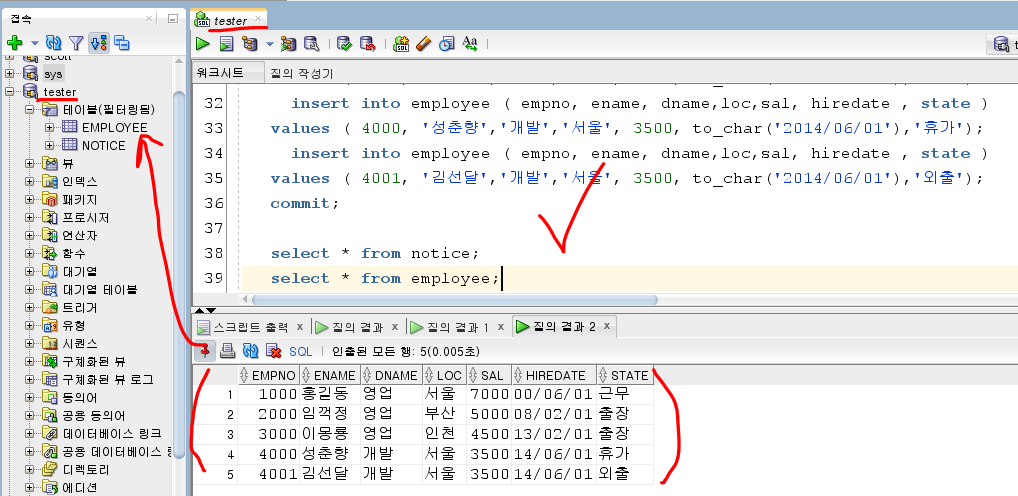The width and height of the screenshot is (1018, 496).
Task: Expand the sys connection node
Action: pos(10,73)
